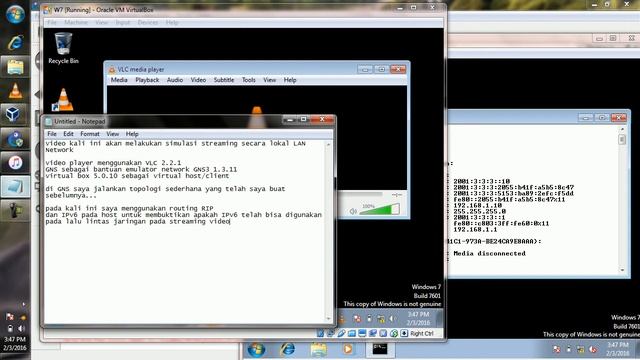Screen dimensions: 640x360
Task: Open Notepad's Edit menu
Action: pyautogui.click(x=68, y=134)
